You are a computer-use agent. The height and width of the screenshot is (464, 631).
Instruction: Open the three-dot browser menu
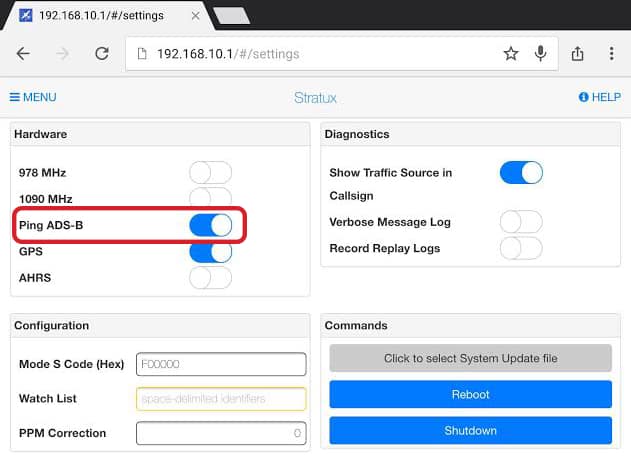(612, 54)
